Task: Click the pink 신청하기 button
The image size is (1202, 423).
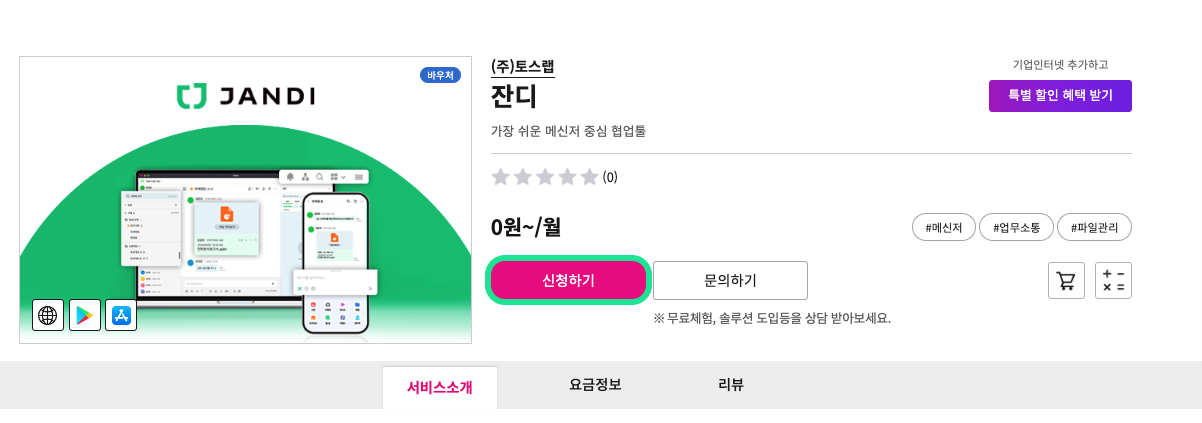Action: (568, 280)
